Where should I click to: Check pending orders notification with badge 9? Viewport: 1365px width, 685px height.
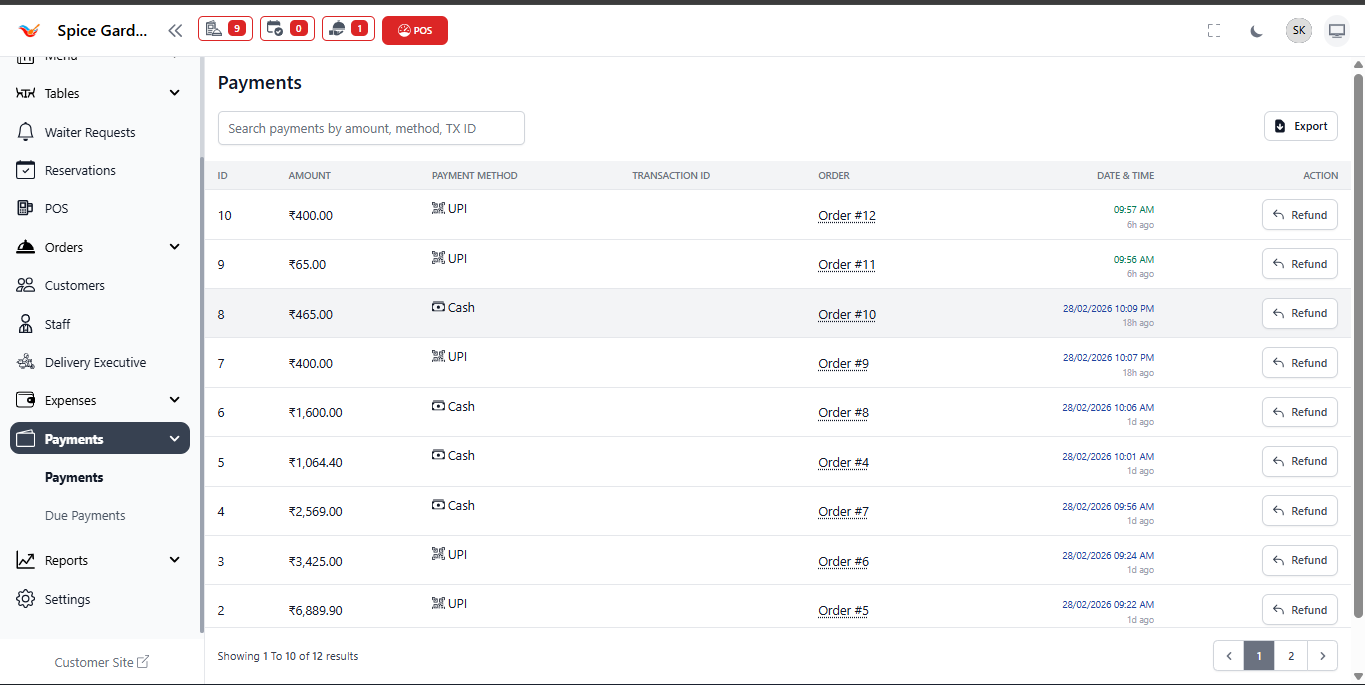(225, 29)
